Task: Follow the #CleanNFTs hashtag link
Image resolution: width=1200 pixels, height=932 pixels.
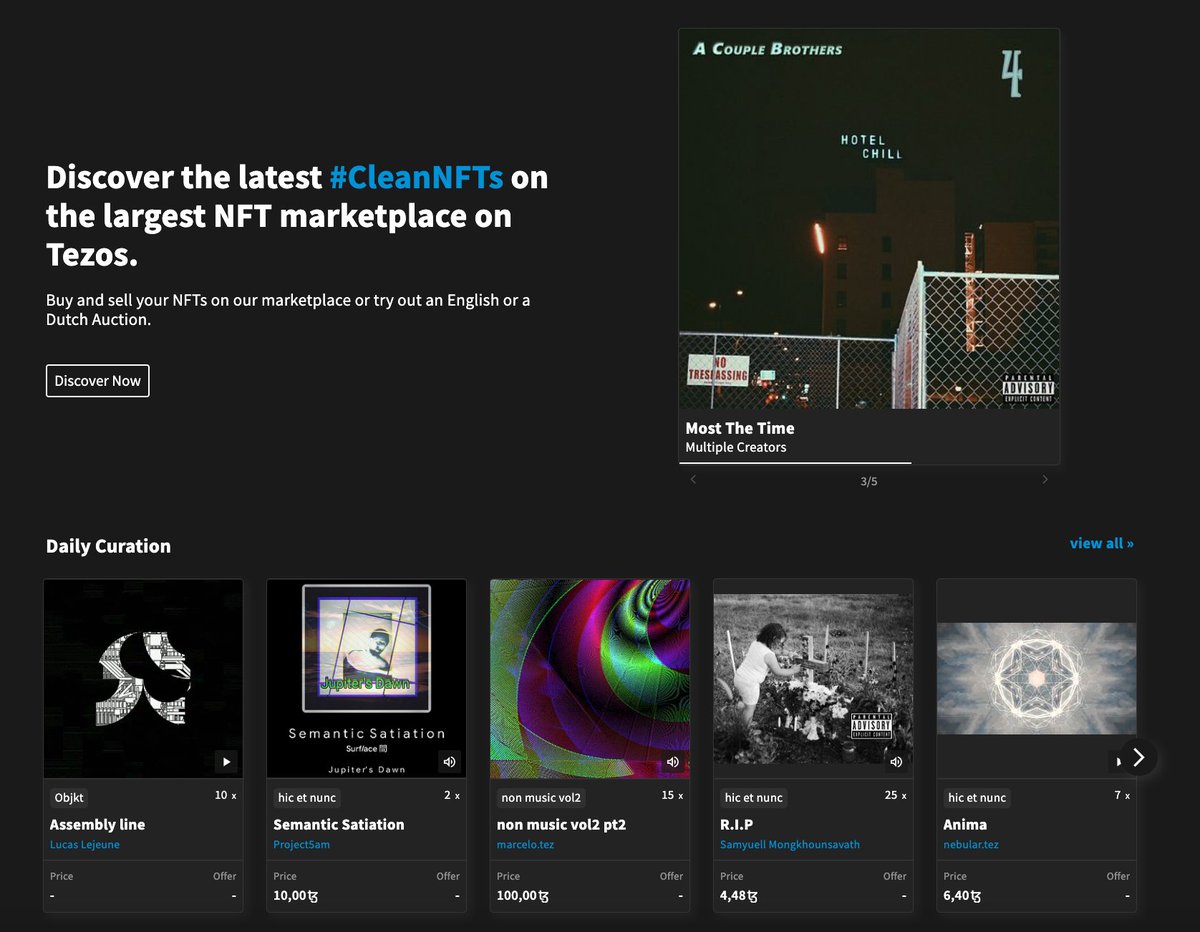Action: tap(416, 177)
